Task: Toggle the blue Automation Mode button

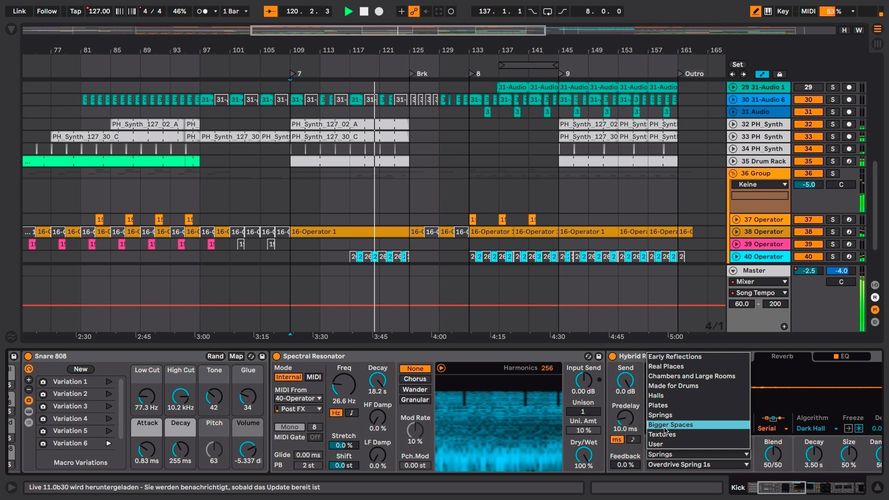Action: 762,74
